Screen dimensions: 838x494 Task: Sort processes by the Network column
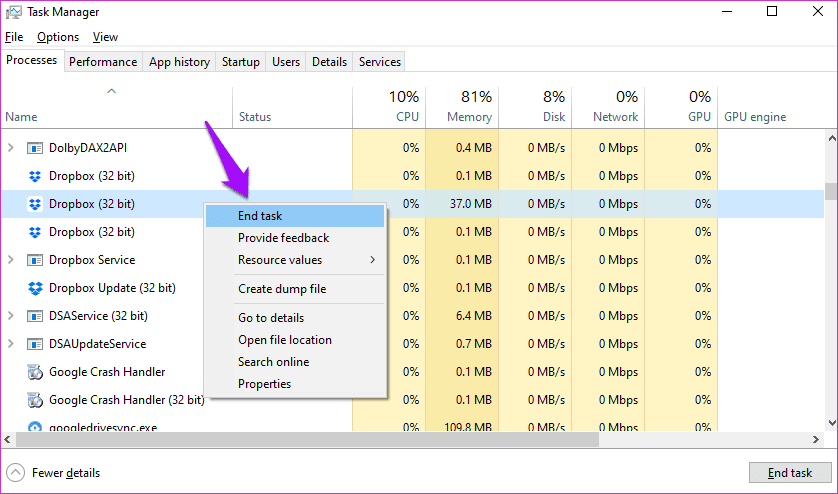608,107
